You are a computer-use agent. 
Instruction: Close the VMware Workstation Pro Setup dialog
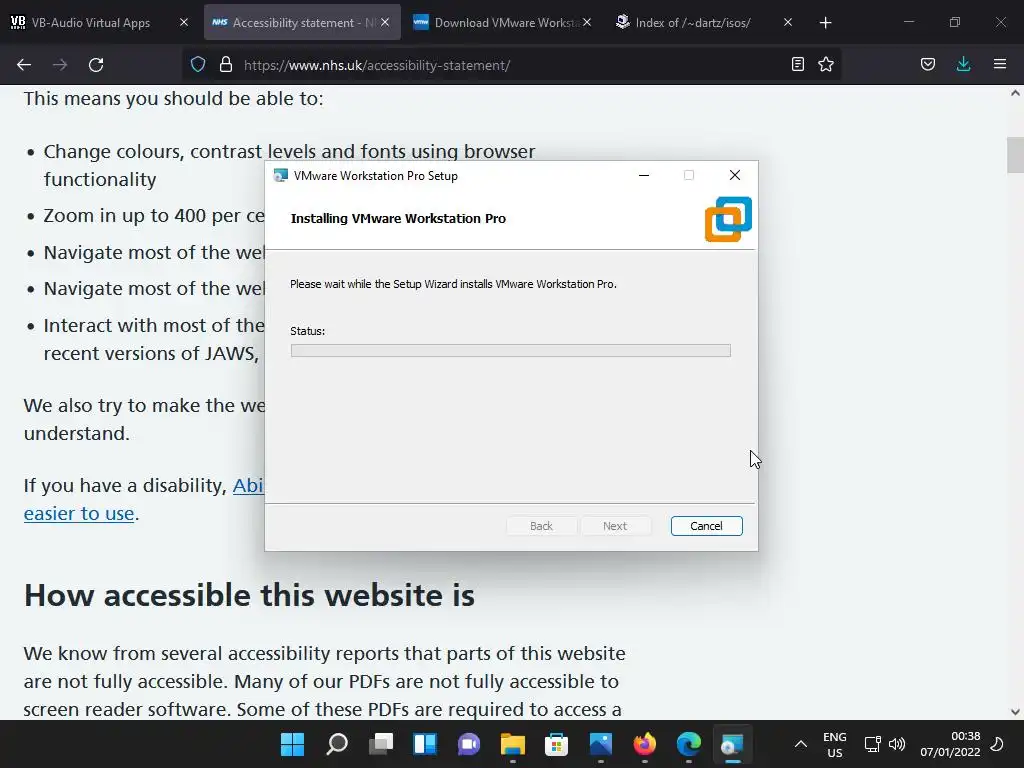pos(735,175)
